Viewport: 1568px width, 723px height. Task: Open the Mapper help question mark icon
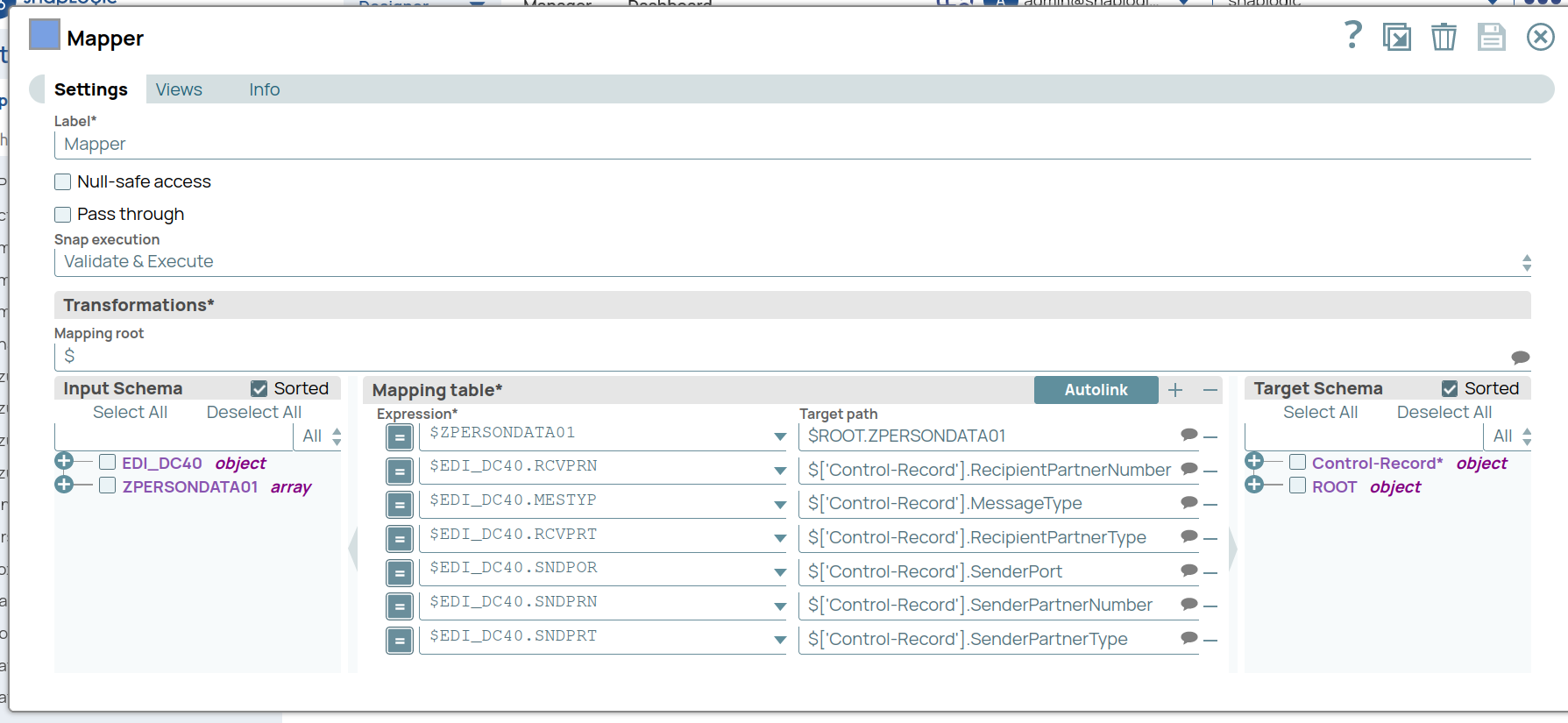point(1352,36)
